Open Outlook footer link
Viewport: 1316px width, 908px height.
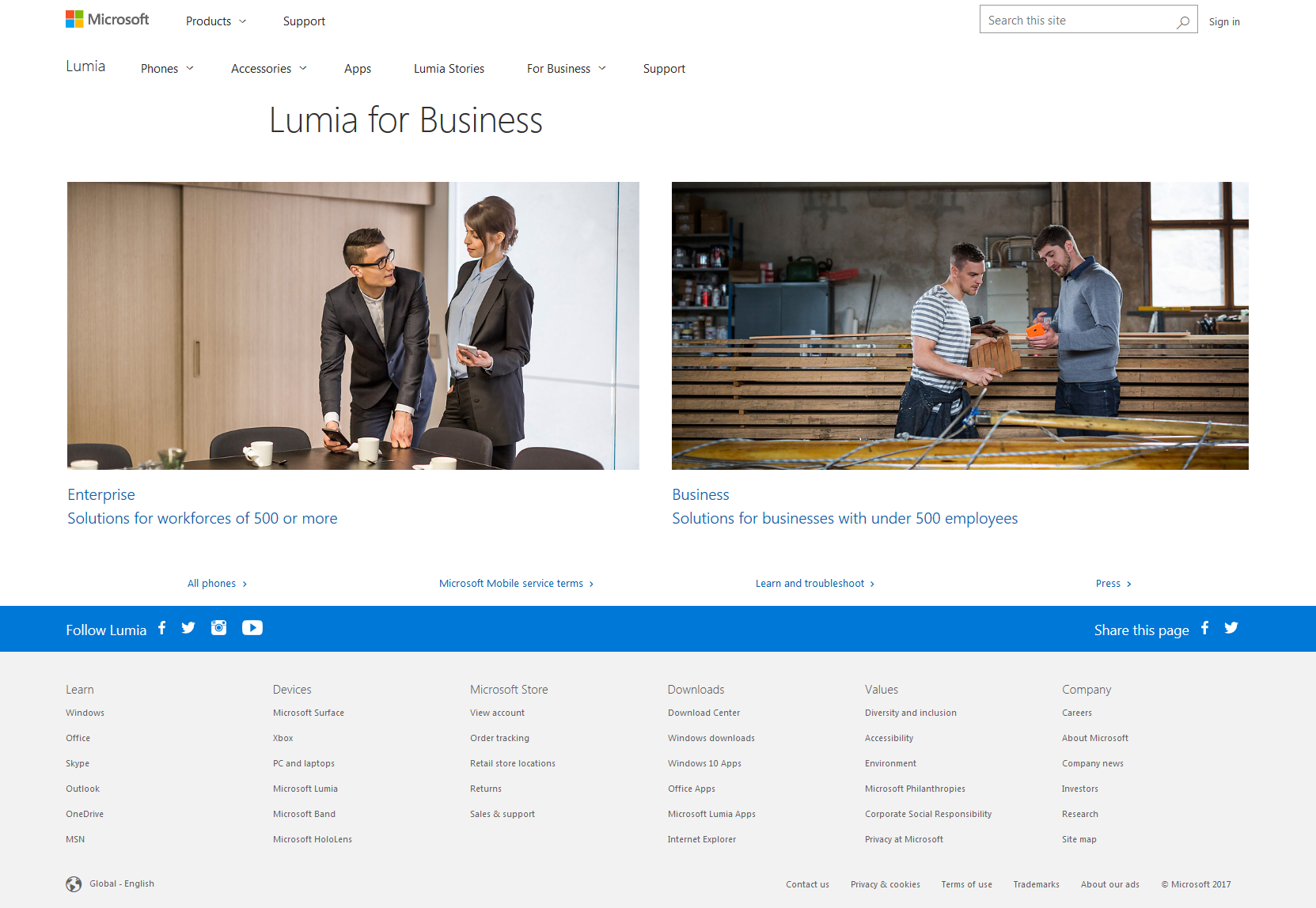[82, 789]
